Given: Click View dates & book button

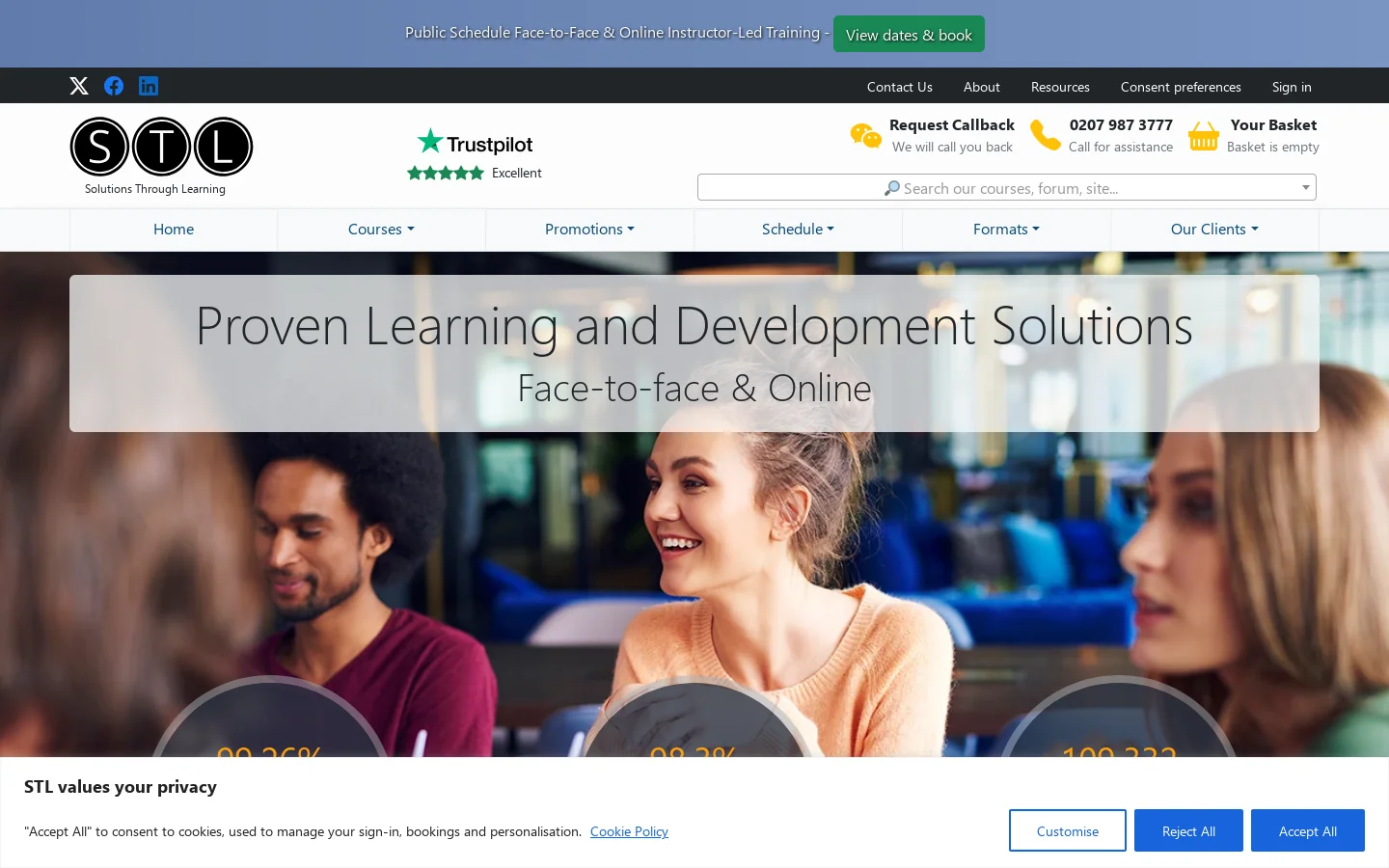Looking at the screenshot, I should [x=909, y=34].
